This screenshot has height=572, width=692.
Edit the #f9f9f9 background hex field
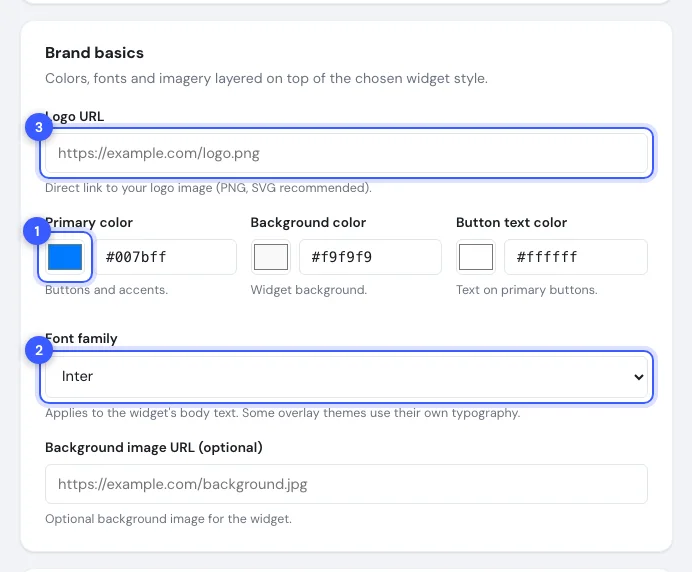pyautogui.click(x=370, y=257)
